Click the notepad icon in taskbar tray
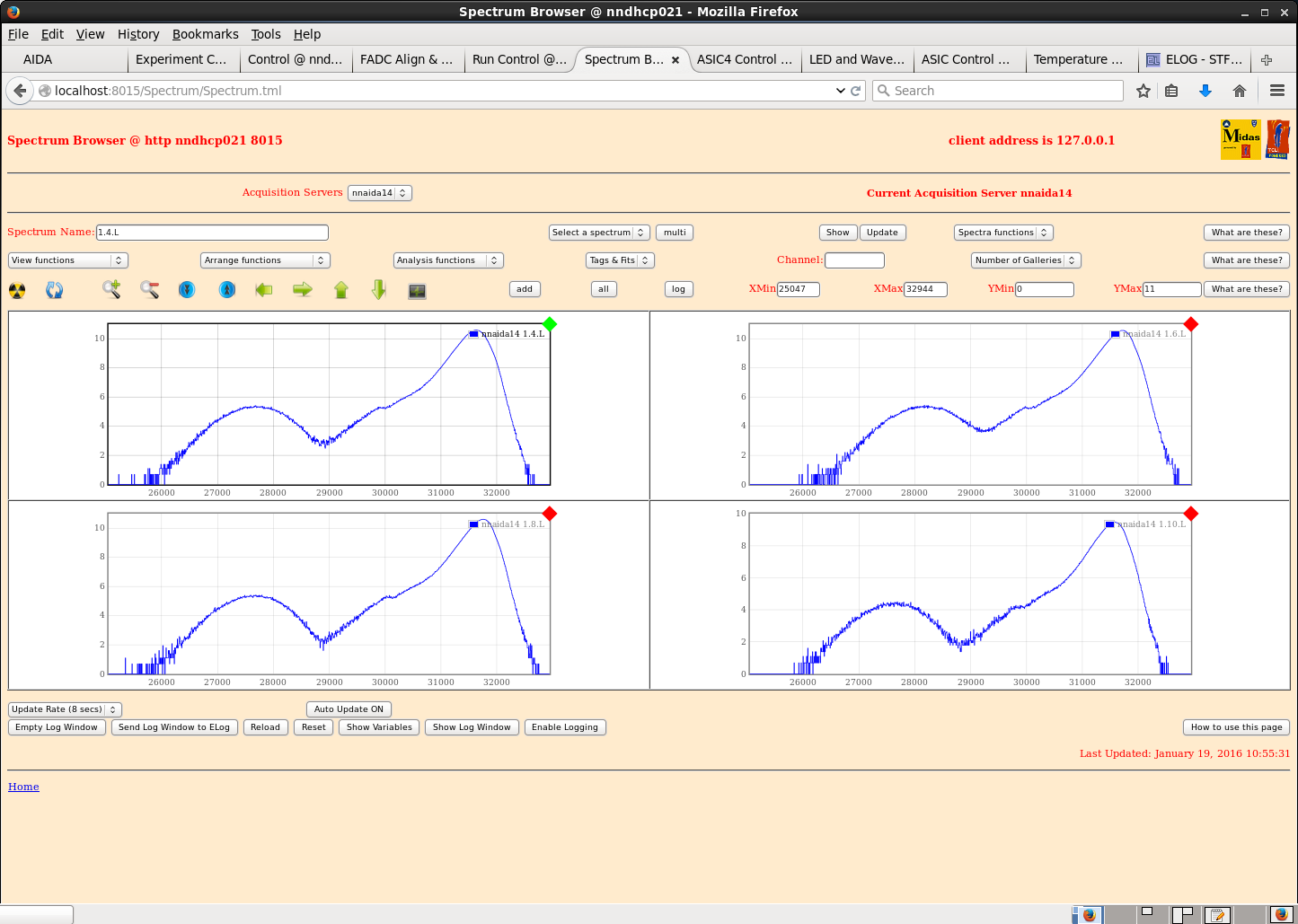Screen dimensions: 1298x924 (1217, 914)
